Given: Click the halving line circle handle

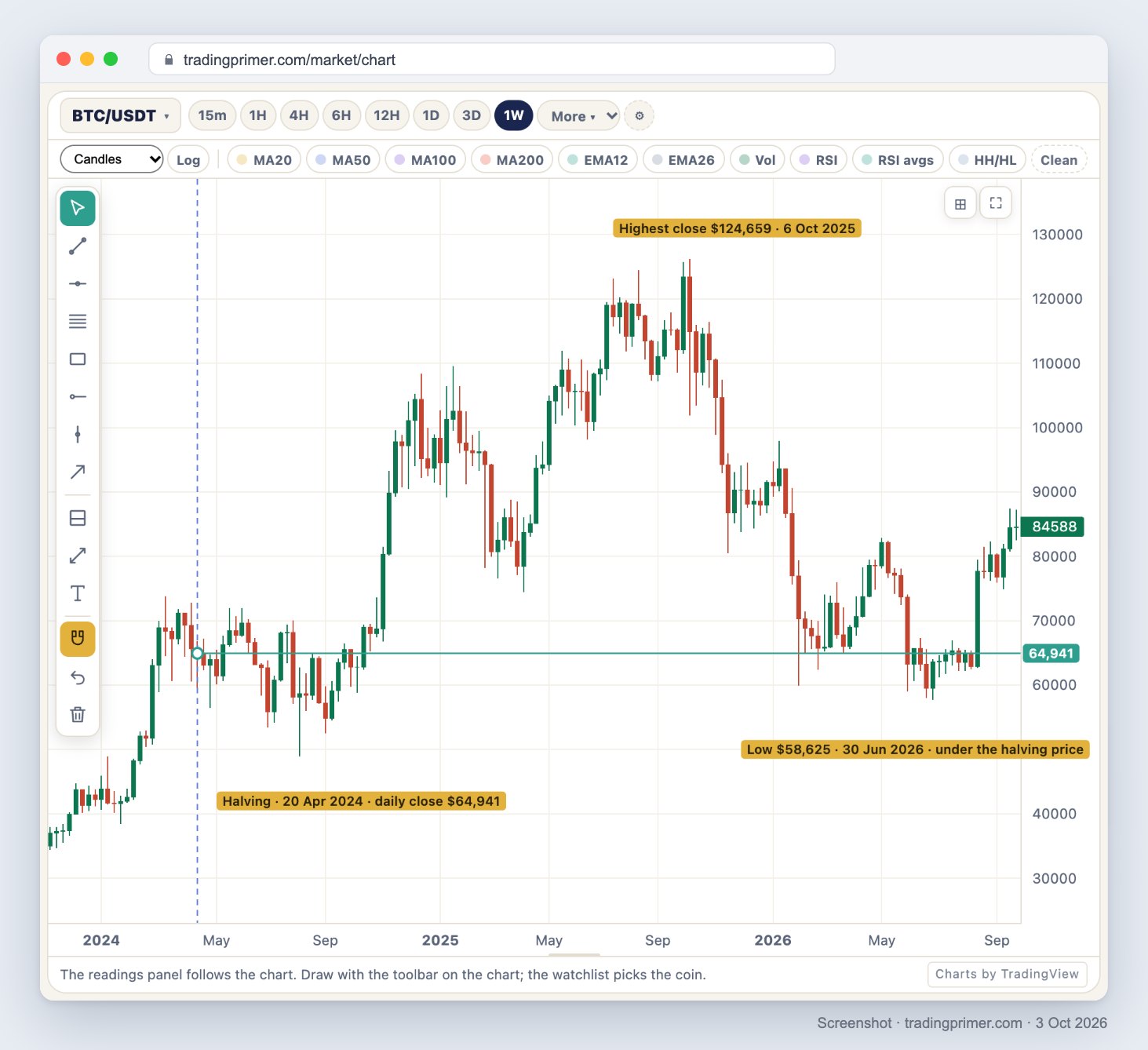Looking at the screenshot, I should pos(197,653).
